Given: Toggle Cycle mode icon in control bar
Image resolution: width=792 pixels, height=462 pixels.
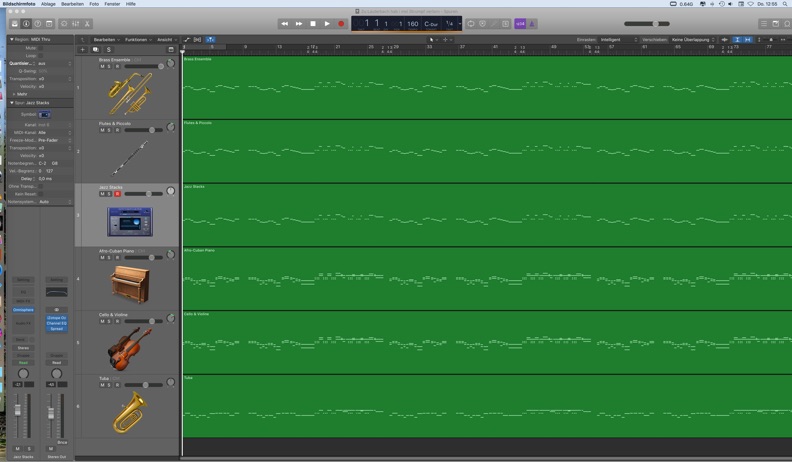Looking at the screenshot, I should (471, 24).
